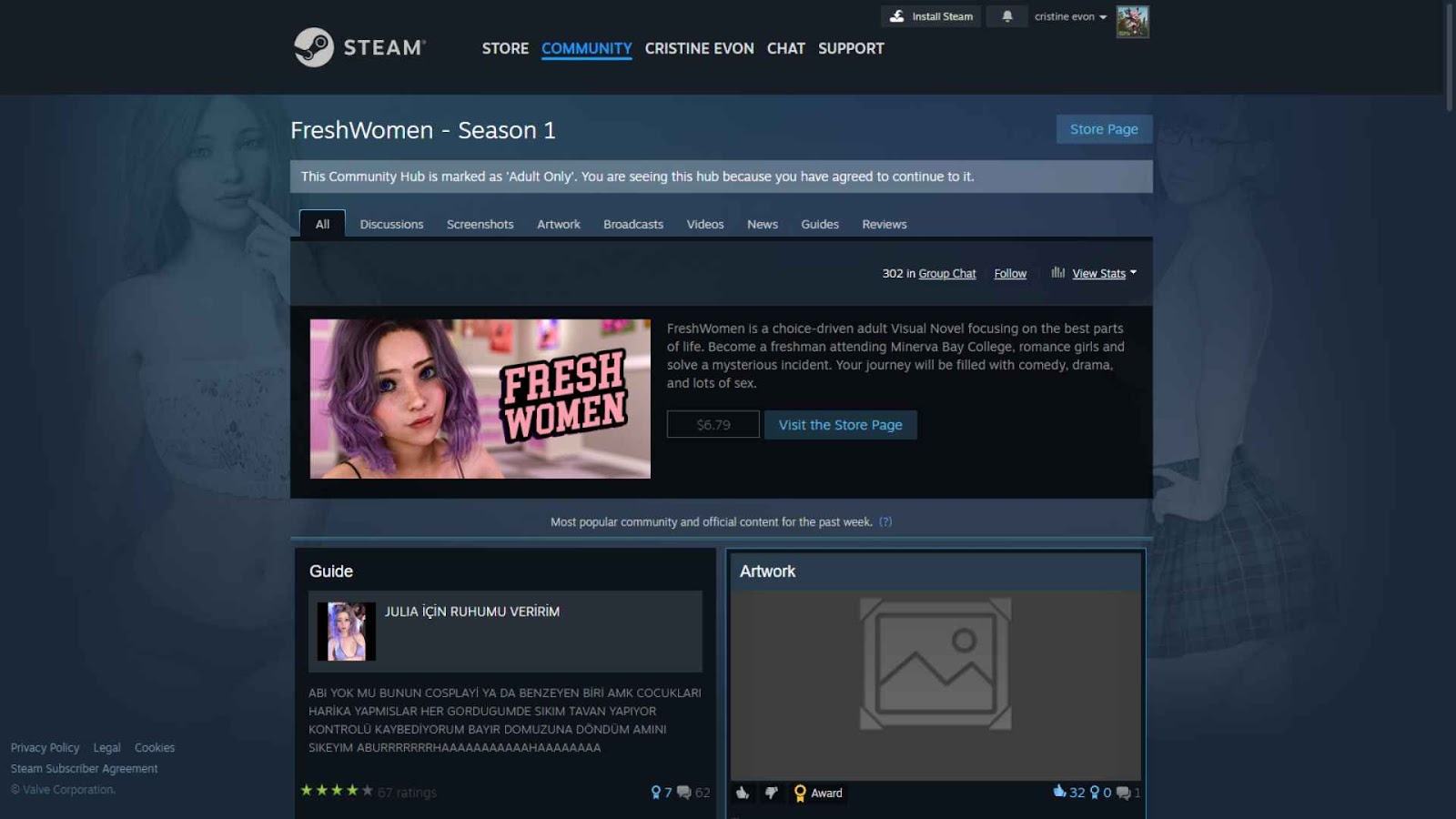
Task: Click the bar chart icon beside View Stats
Action: 1058,272
